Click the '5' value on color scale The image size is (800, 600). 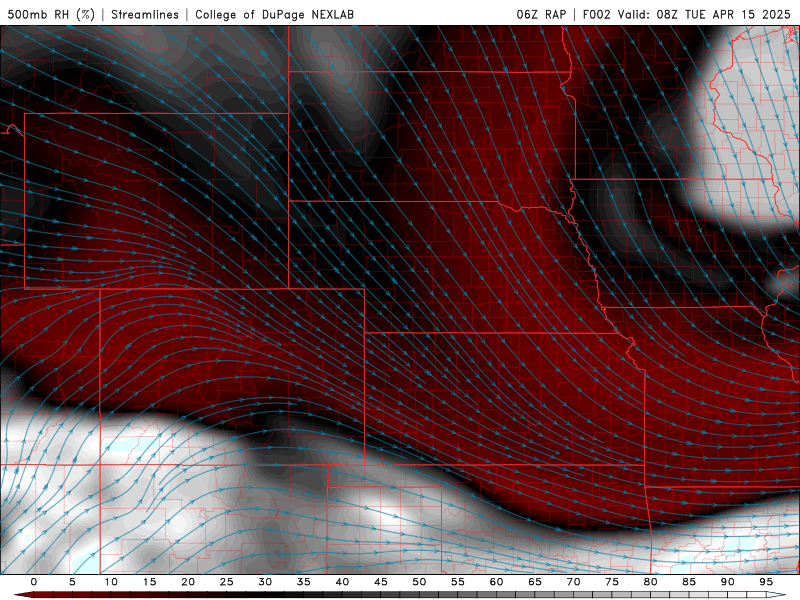pyautogui.click(x=72, y=582)
